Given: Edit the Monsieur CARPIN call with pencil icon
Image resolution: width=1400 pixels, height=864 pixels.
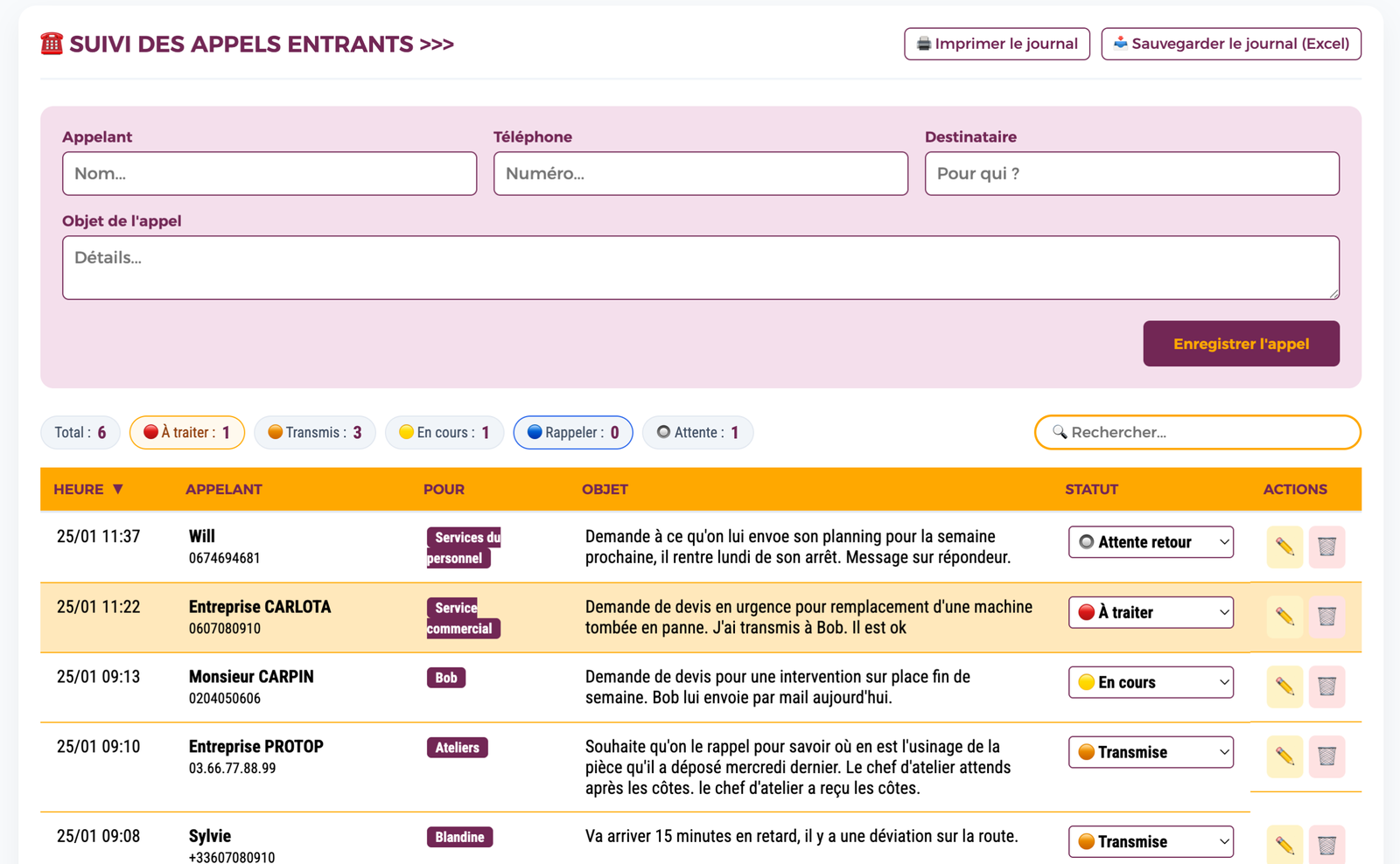Looking at the screenshot, I should tap(1284, 686).
